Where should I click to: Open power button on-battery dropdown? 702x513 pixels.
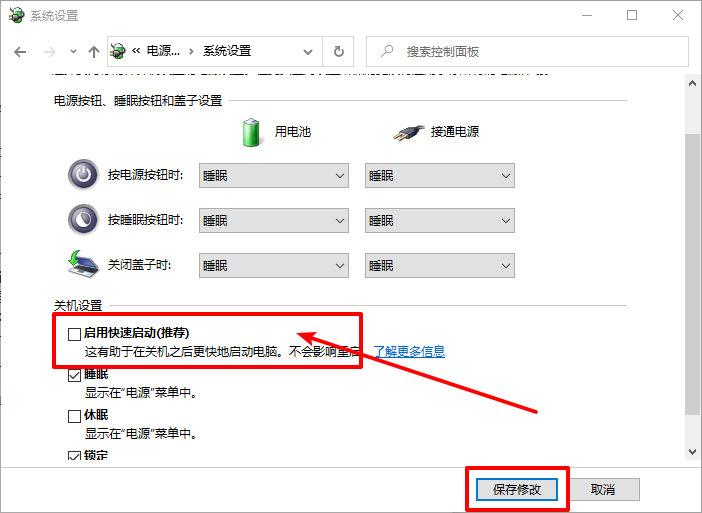[273, 175]
